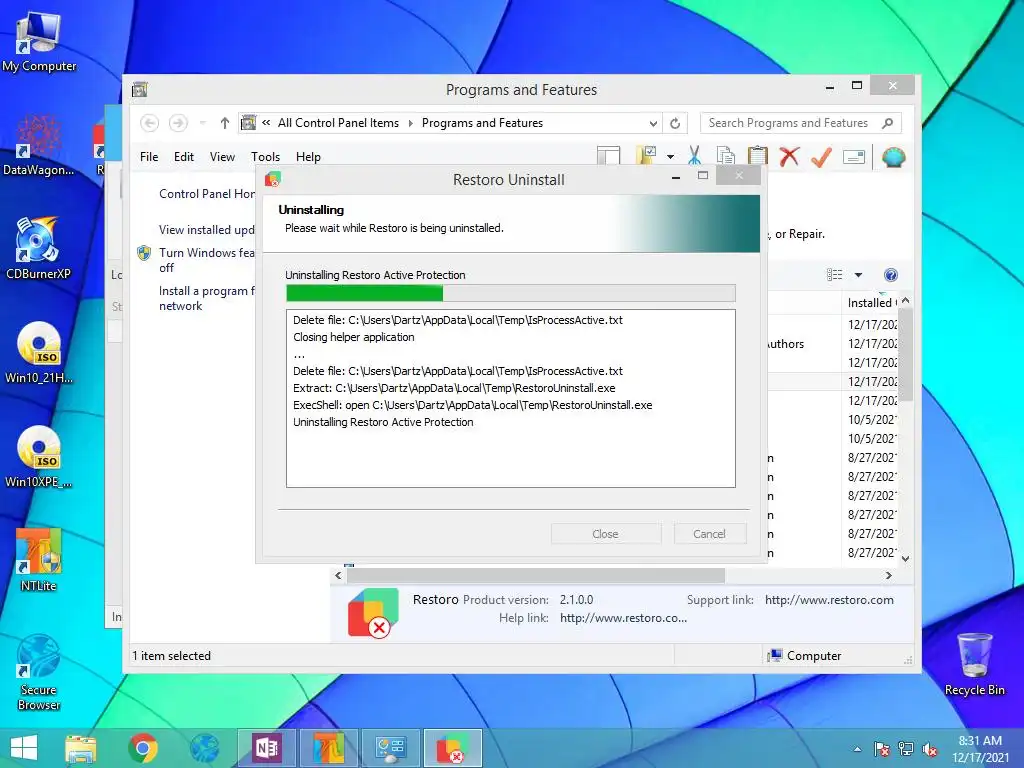Screen dimensions: 1024x768
Task: Click the Installed On column header
Action: tap(870, 302)
